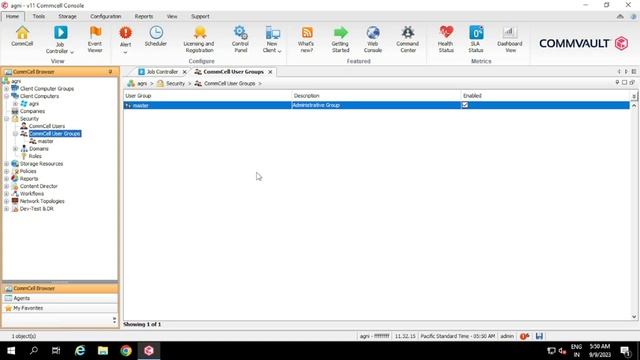The width and height of the screenshot is (640, 360).
Task: Open the Agents pane button
Action: [60, 298]
